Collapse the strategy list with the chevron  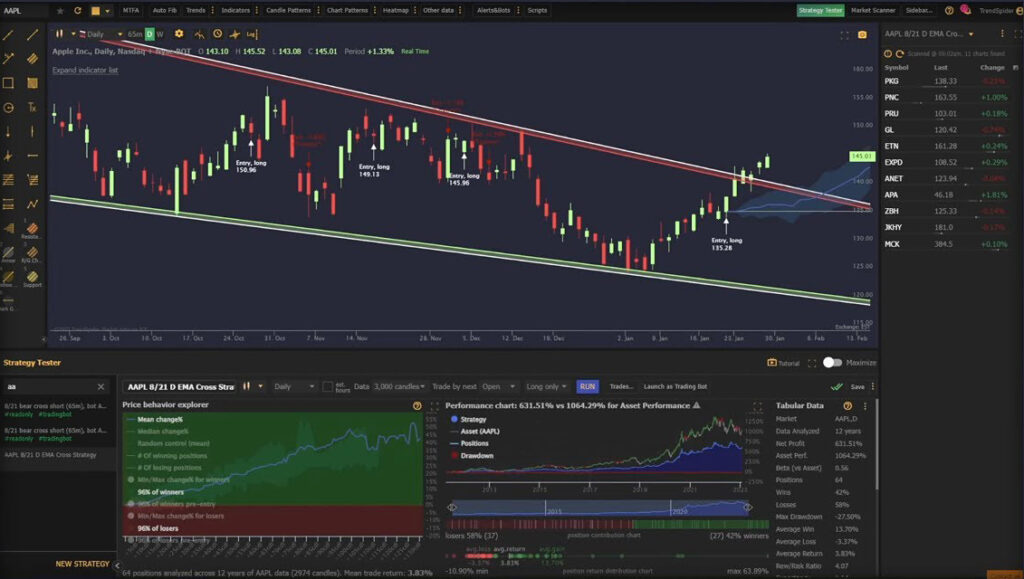coord(117,565)
